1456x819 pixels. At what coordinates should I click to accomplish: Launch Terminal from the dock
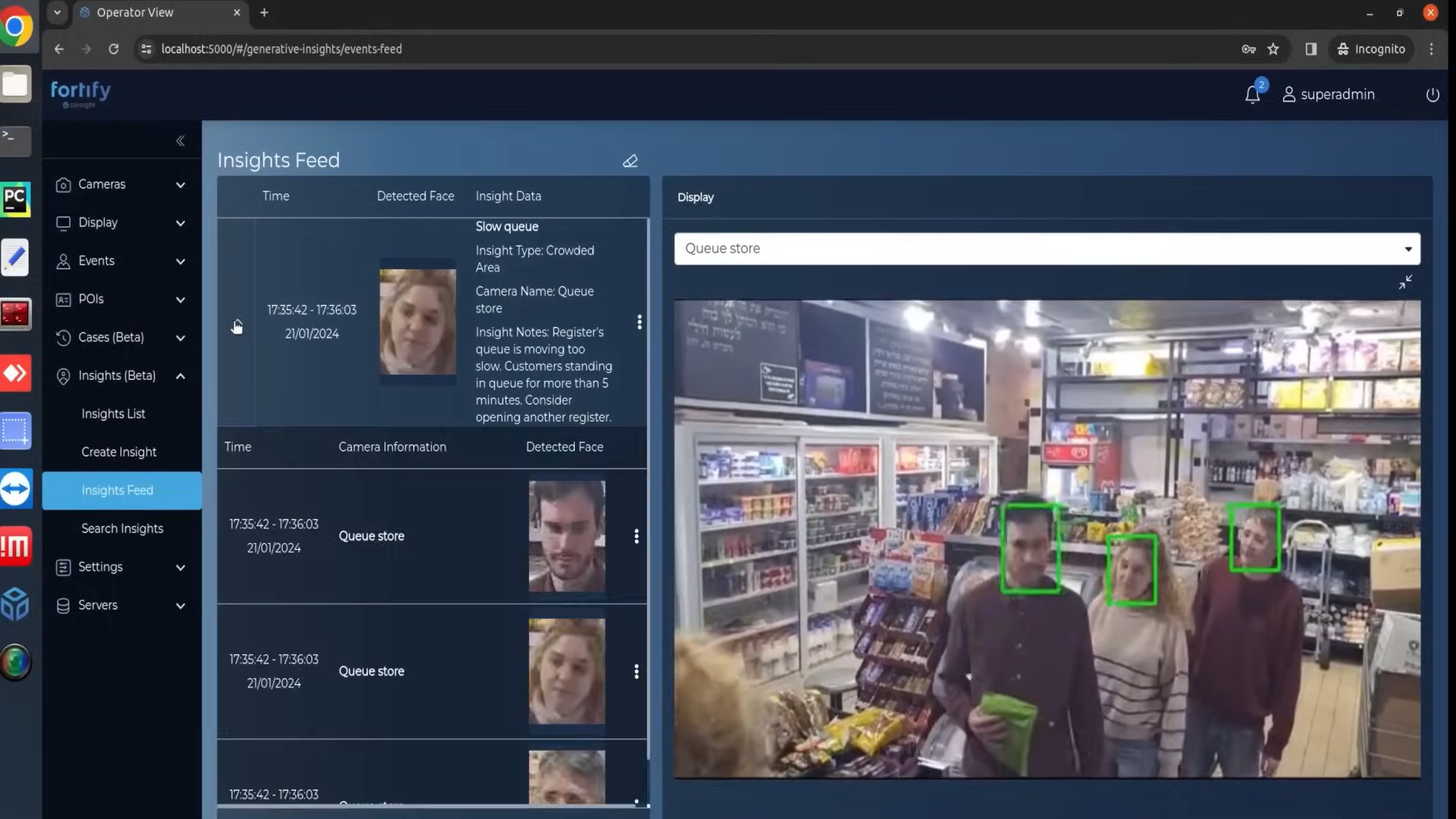[15, 140]
